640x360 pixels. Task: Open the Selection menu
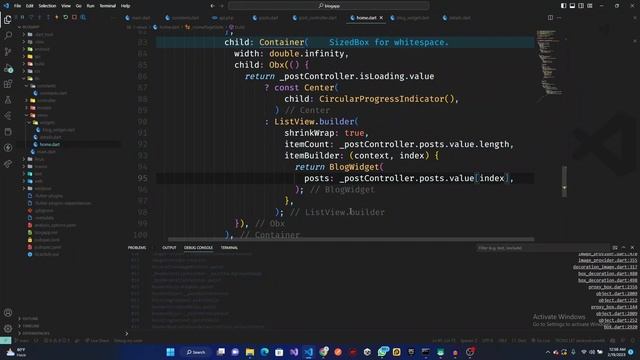[x=47, y=6]
